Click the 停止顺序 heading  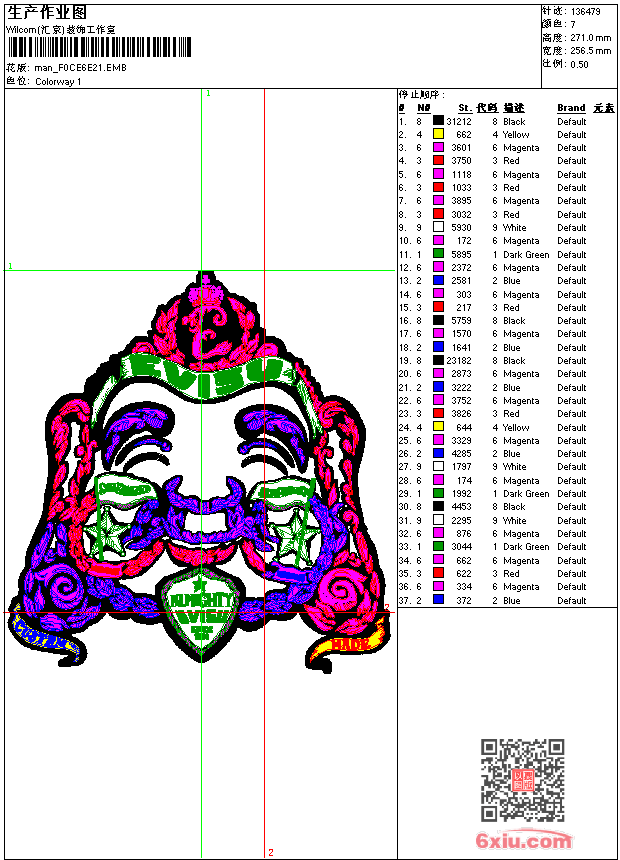422,95
